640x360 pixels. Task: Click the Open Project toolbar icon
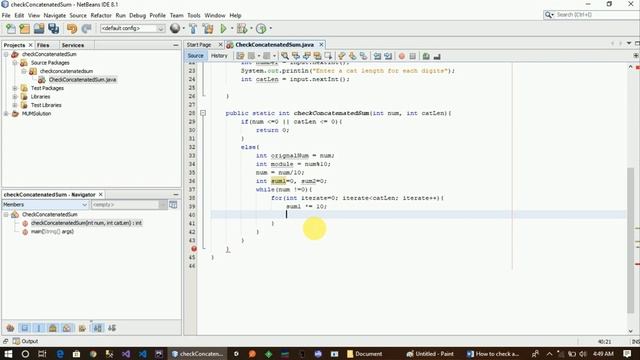[x=39, y=29]
